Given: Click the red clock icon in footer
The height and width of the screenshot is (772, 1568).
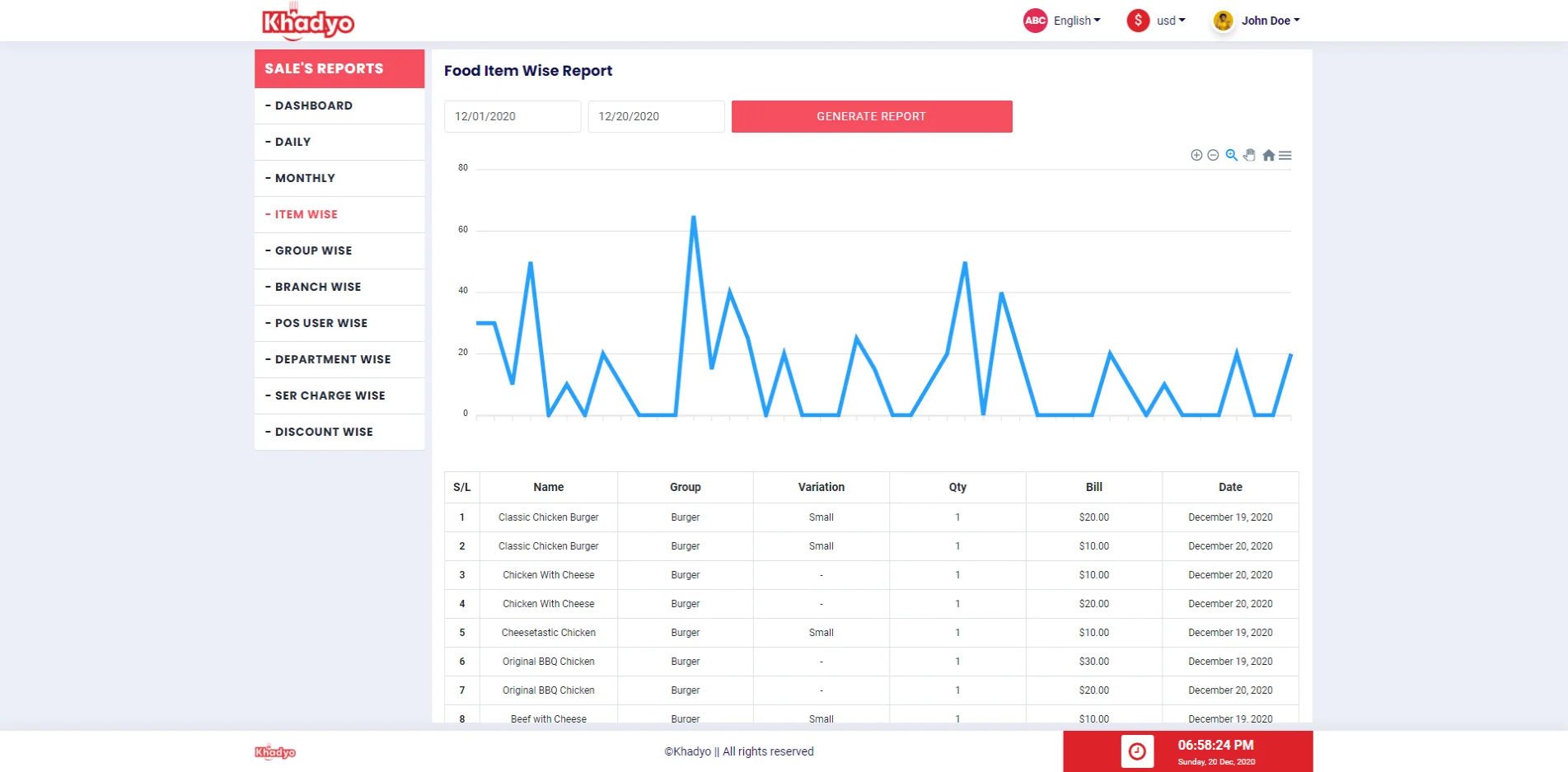Looking at the screenshot, I should (1137, 751).
